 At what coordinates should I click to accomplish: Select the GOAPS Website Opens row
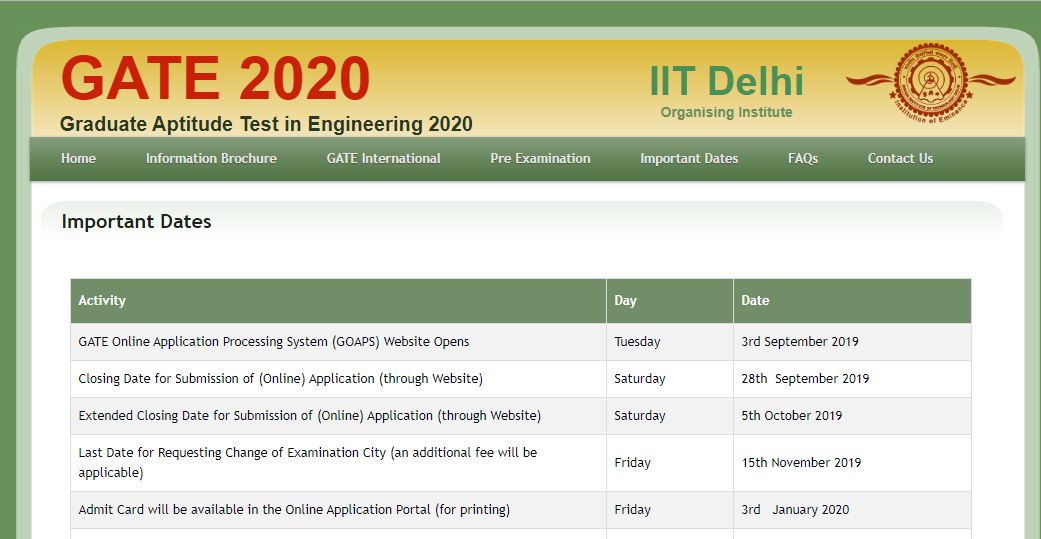(274, 342)
